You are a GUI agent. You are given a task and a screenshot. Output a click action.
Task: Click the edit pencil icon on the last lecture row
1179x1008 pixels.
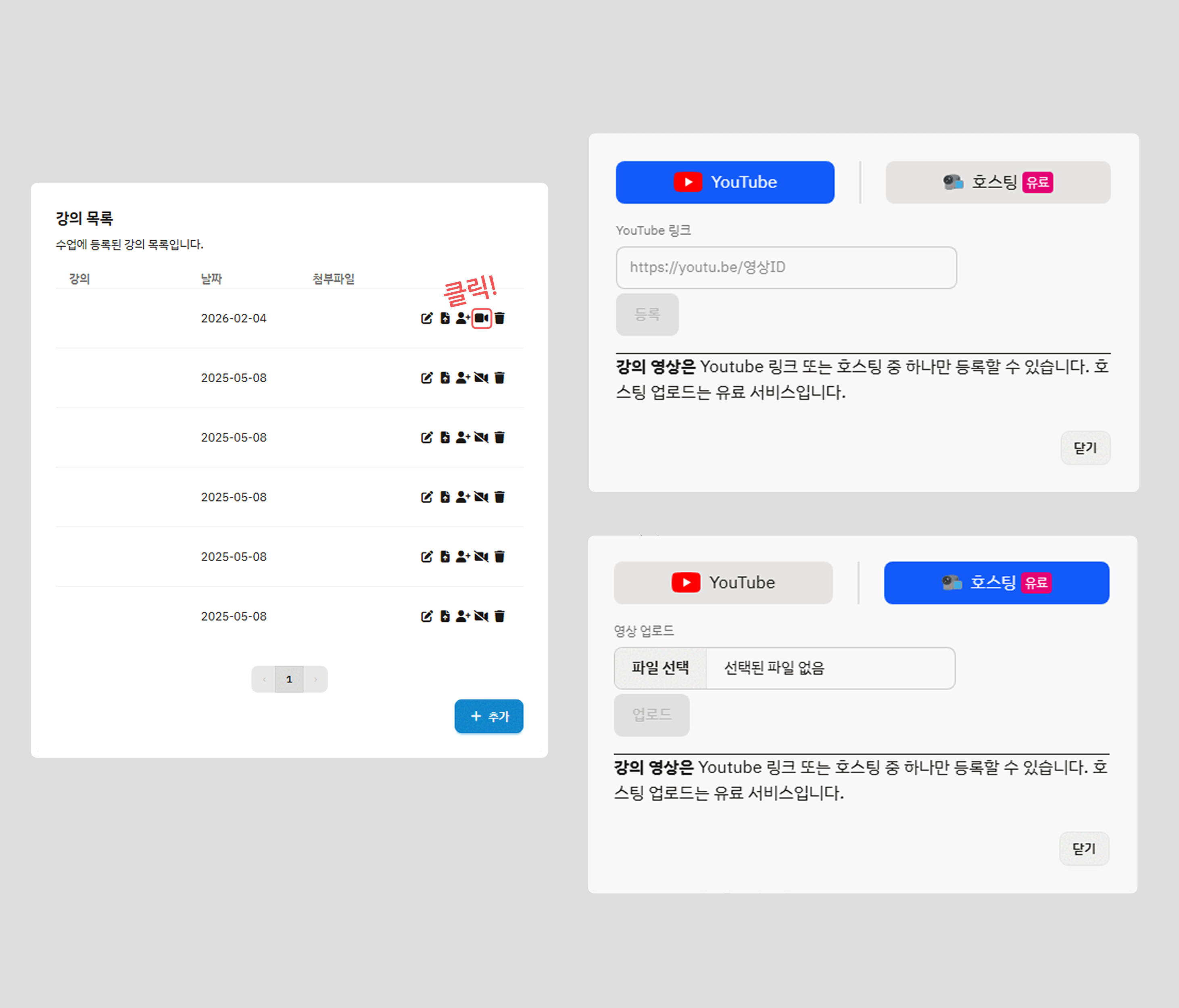point(427,616)
